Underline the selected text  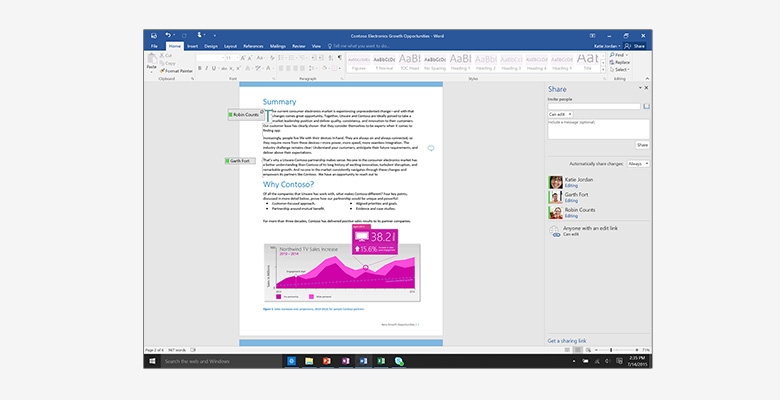coord(214,68)
